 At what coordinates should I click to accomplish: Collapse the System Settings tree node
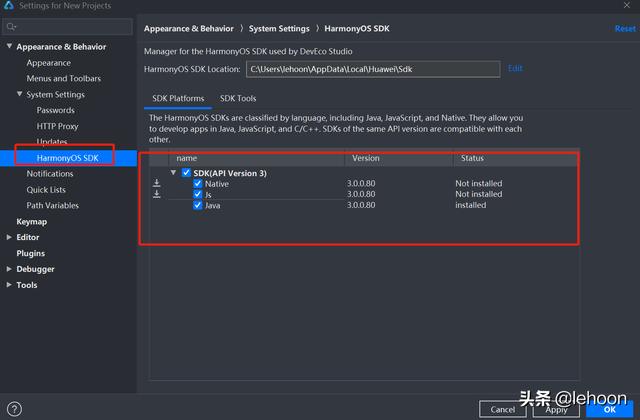tap(19, 94)
